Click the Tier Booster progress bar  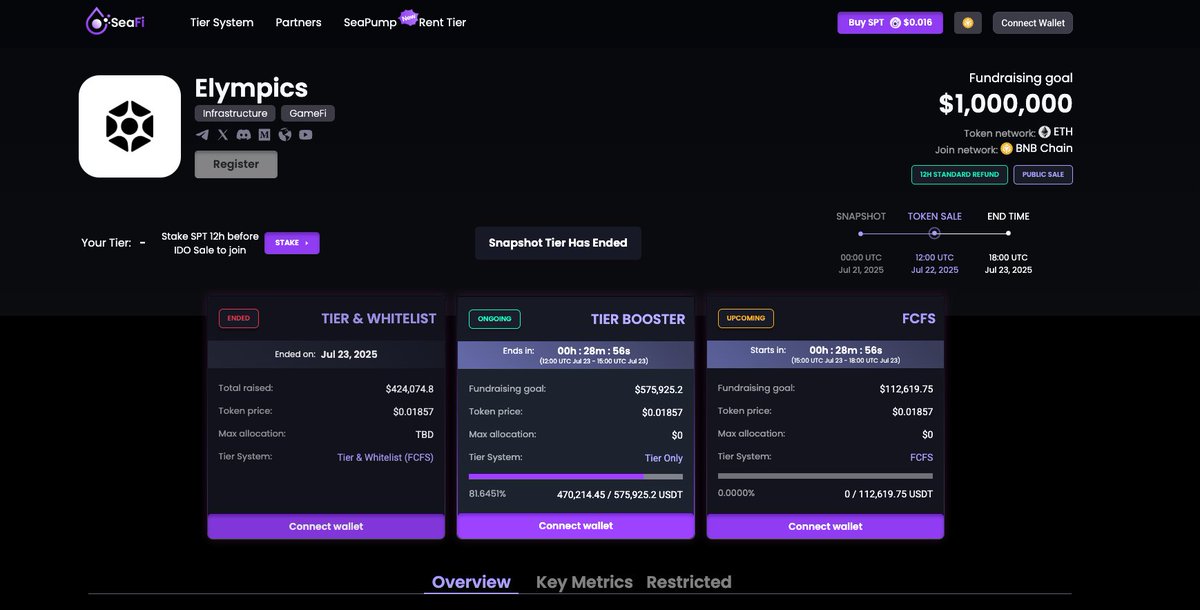coord(576,477)
